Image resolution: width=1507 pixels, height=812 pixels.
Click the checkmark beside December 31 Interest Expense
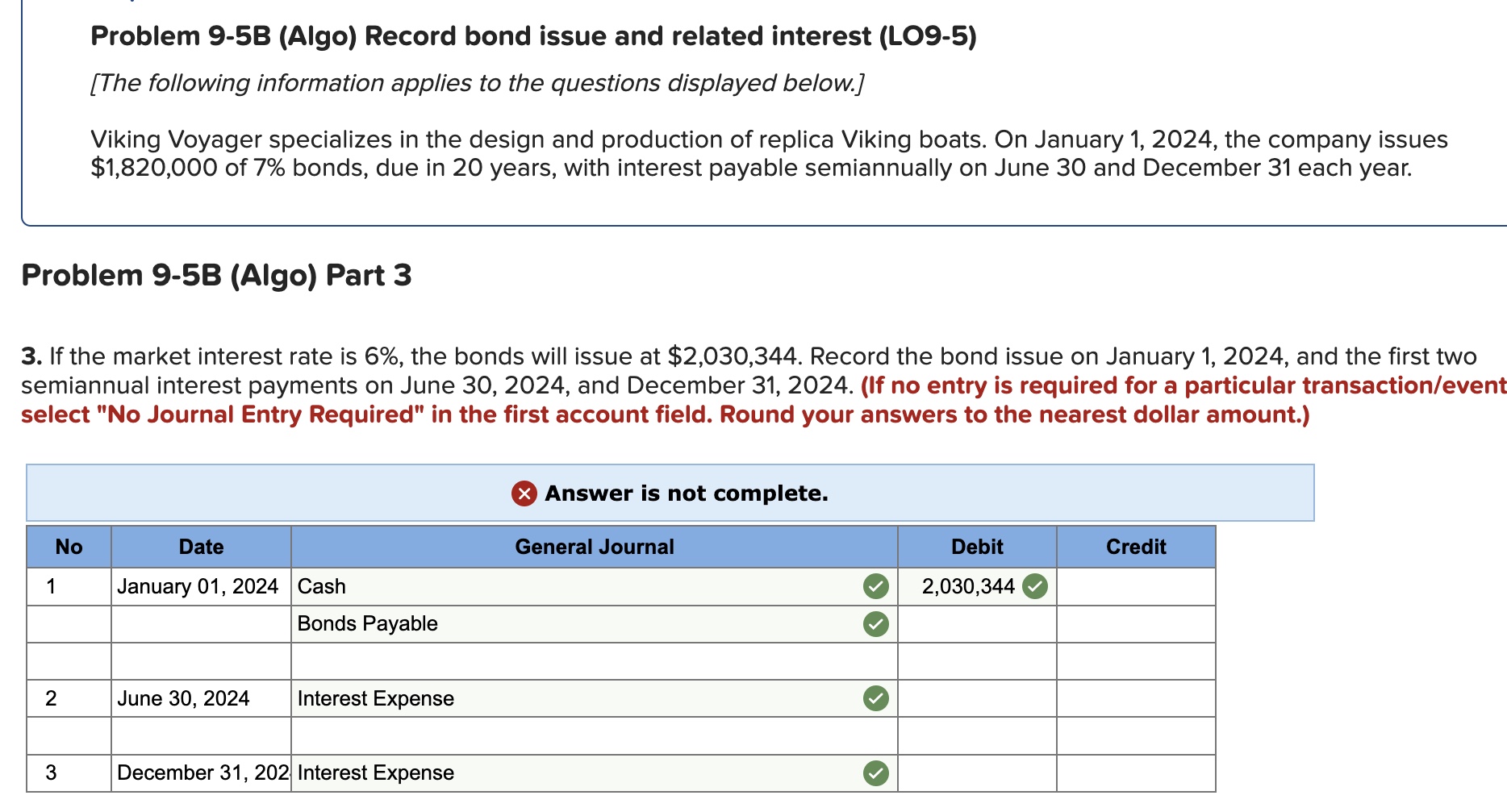[x=875, y=772]
